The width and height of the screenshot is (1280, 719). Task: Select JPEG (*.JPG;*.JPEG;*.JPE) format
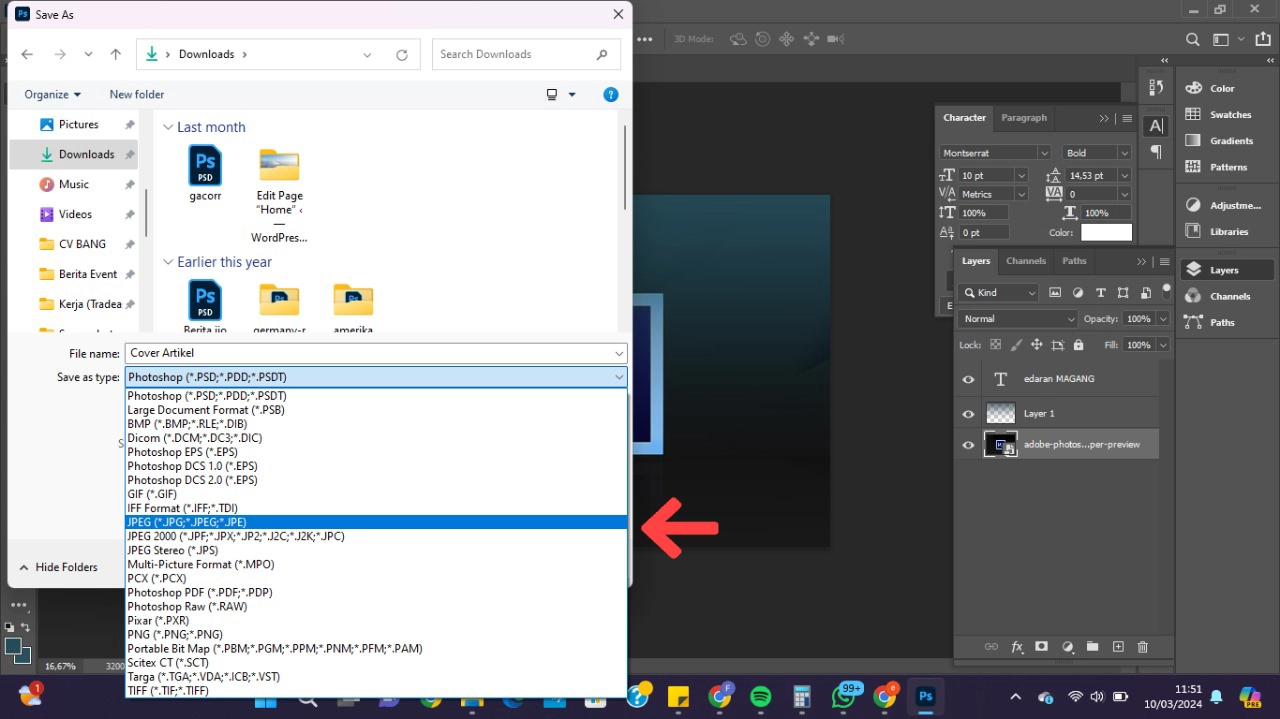point(376,522)
